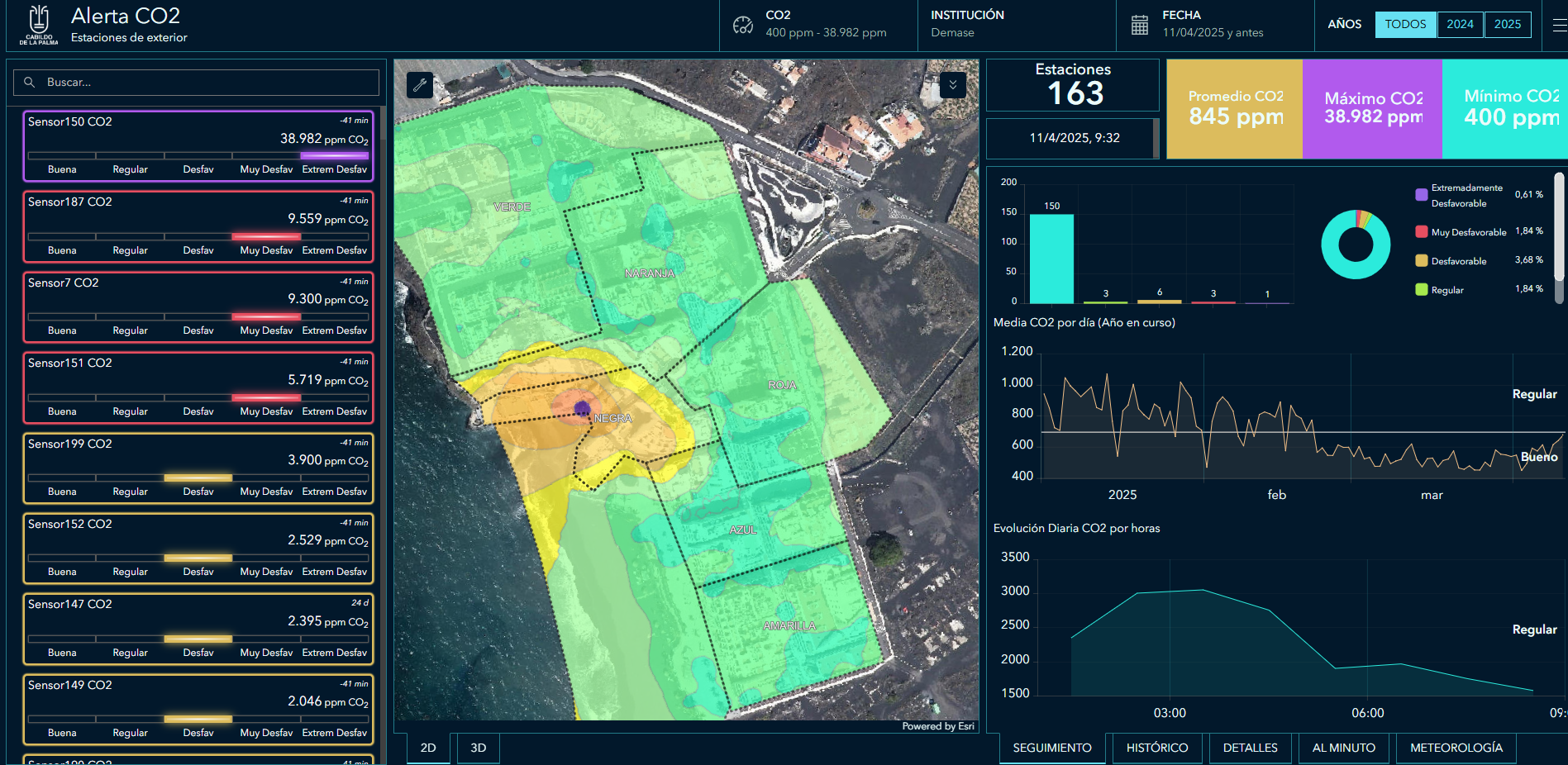
Task: Select Sensor150 CO2 card
Action: (198, 145)
